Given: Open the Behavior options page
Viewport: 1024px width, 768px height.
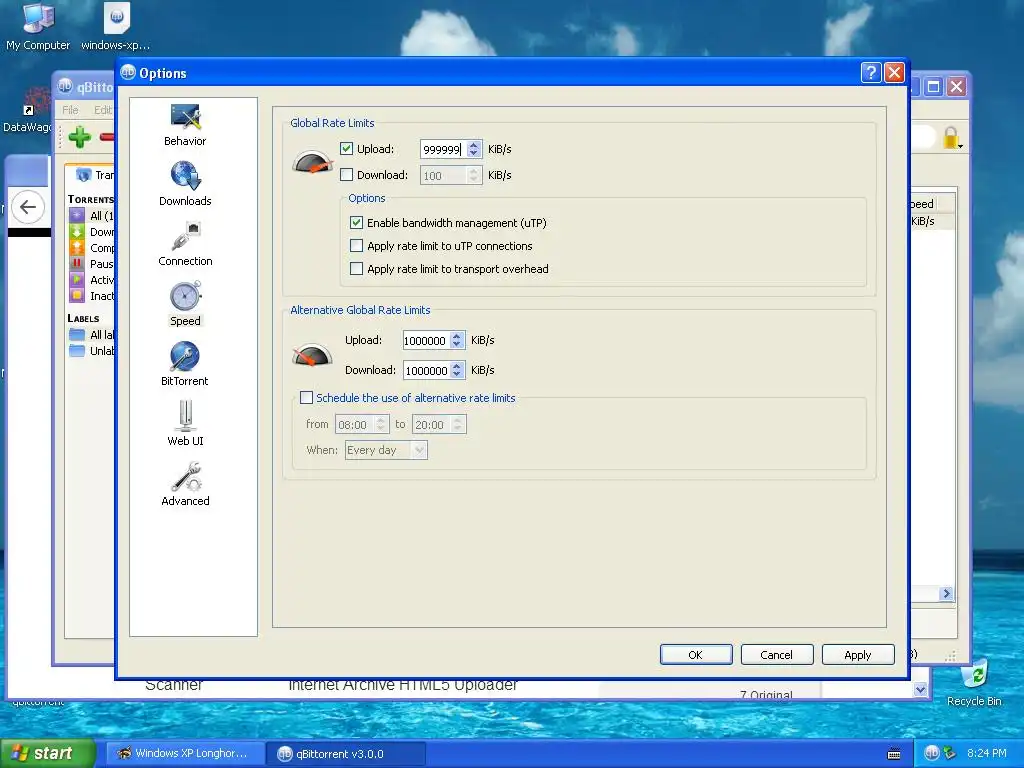Looking at the screenshot, I should coord(185,125).
